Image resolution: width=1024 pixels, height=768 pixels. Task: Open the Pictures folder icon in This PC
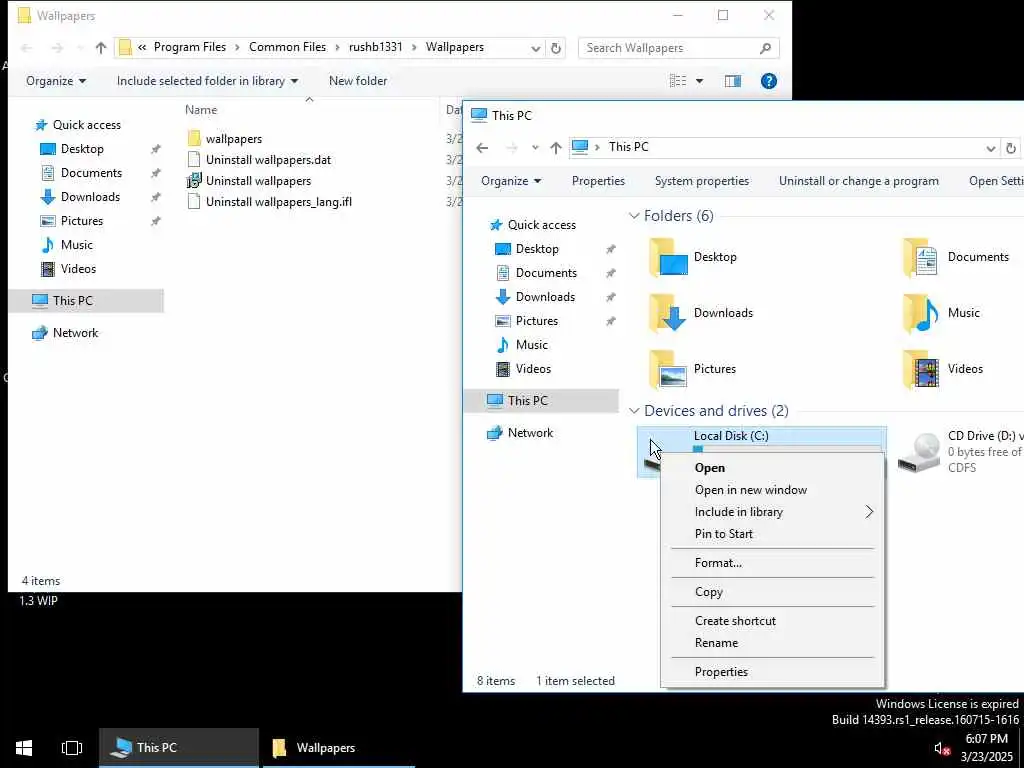coord(669,370)
